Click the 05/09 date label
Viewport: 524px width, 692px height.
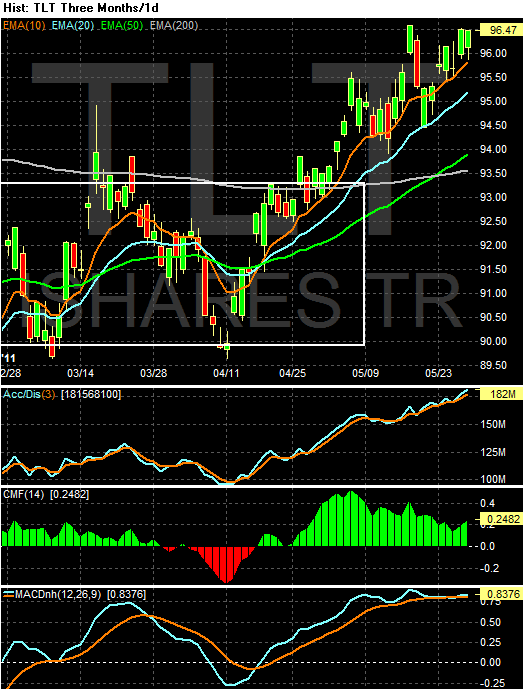click(366, 373)
